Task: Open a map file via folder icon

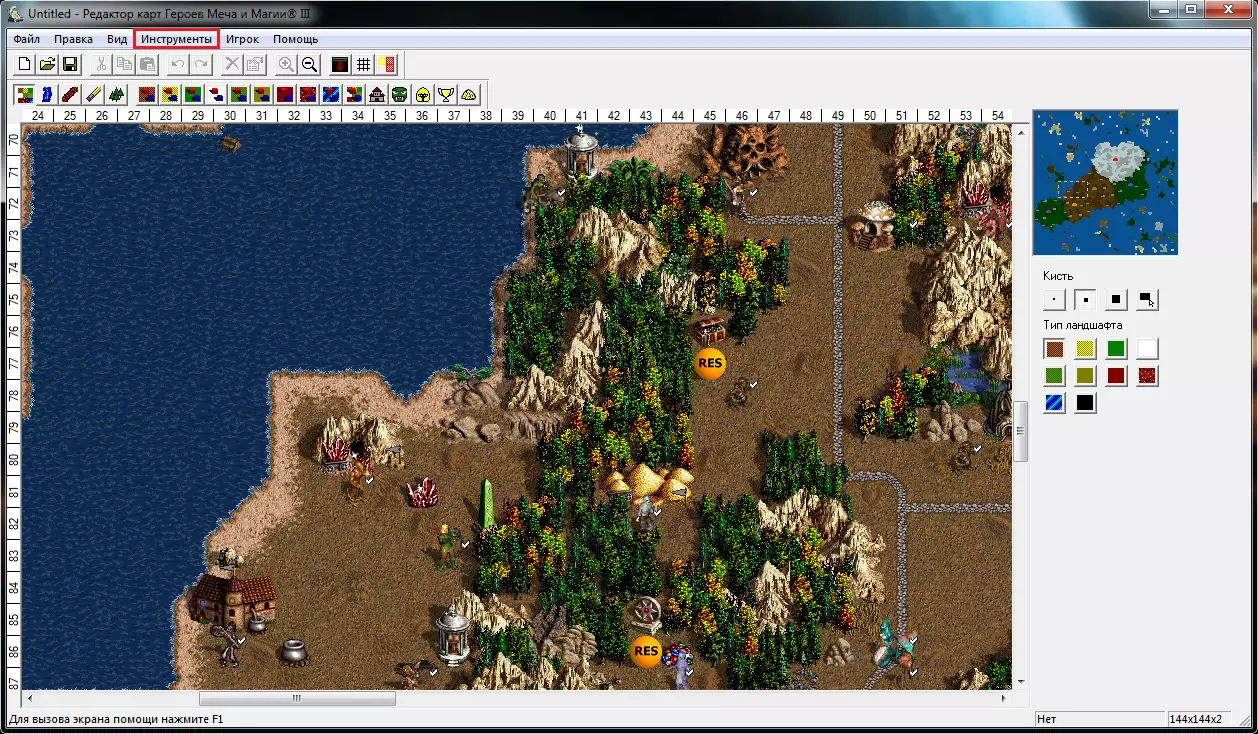Action: coord(47,64)
